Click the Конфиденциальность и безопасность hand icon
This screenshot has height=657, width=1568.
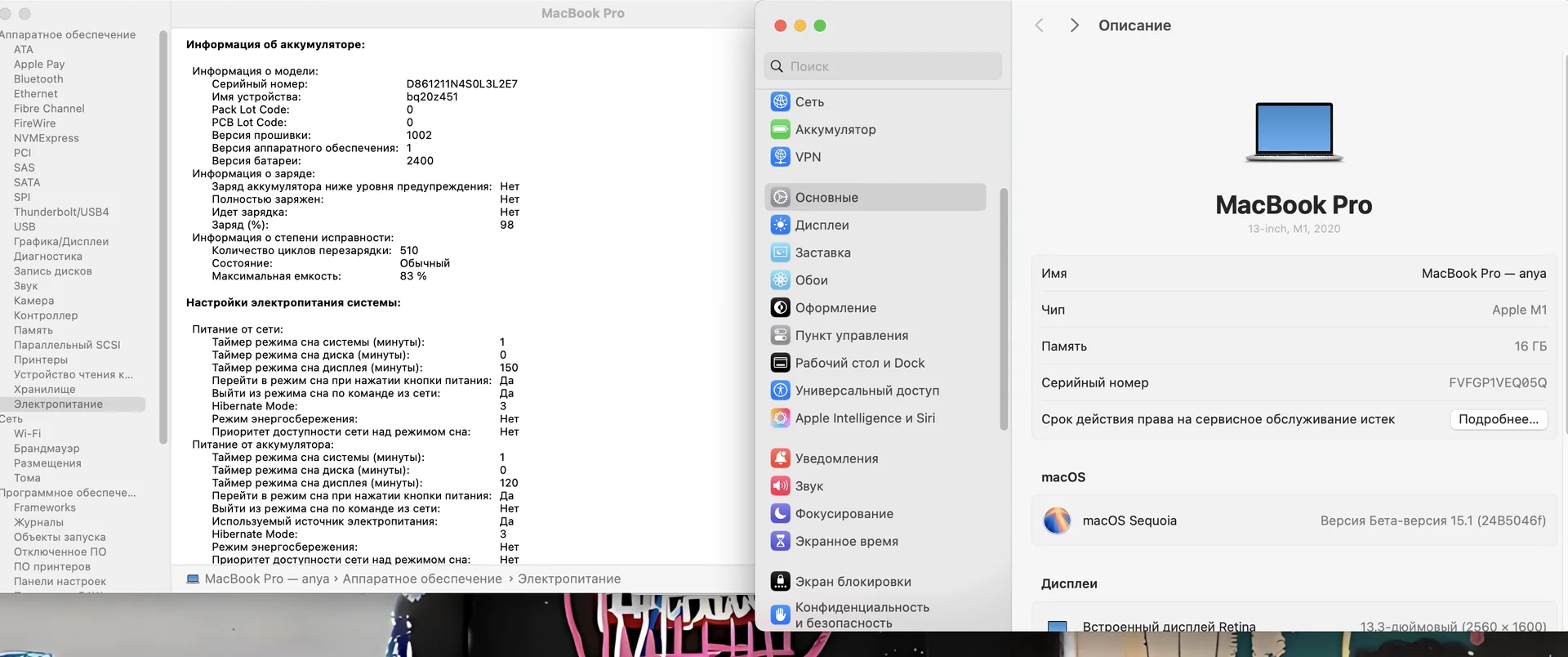[x=781, y=615]
